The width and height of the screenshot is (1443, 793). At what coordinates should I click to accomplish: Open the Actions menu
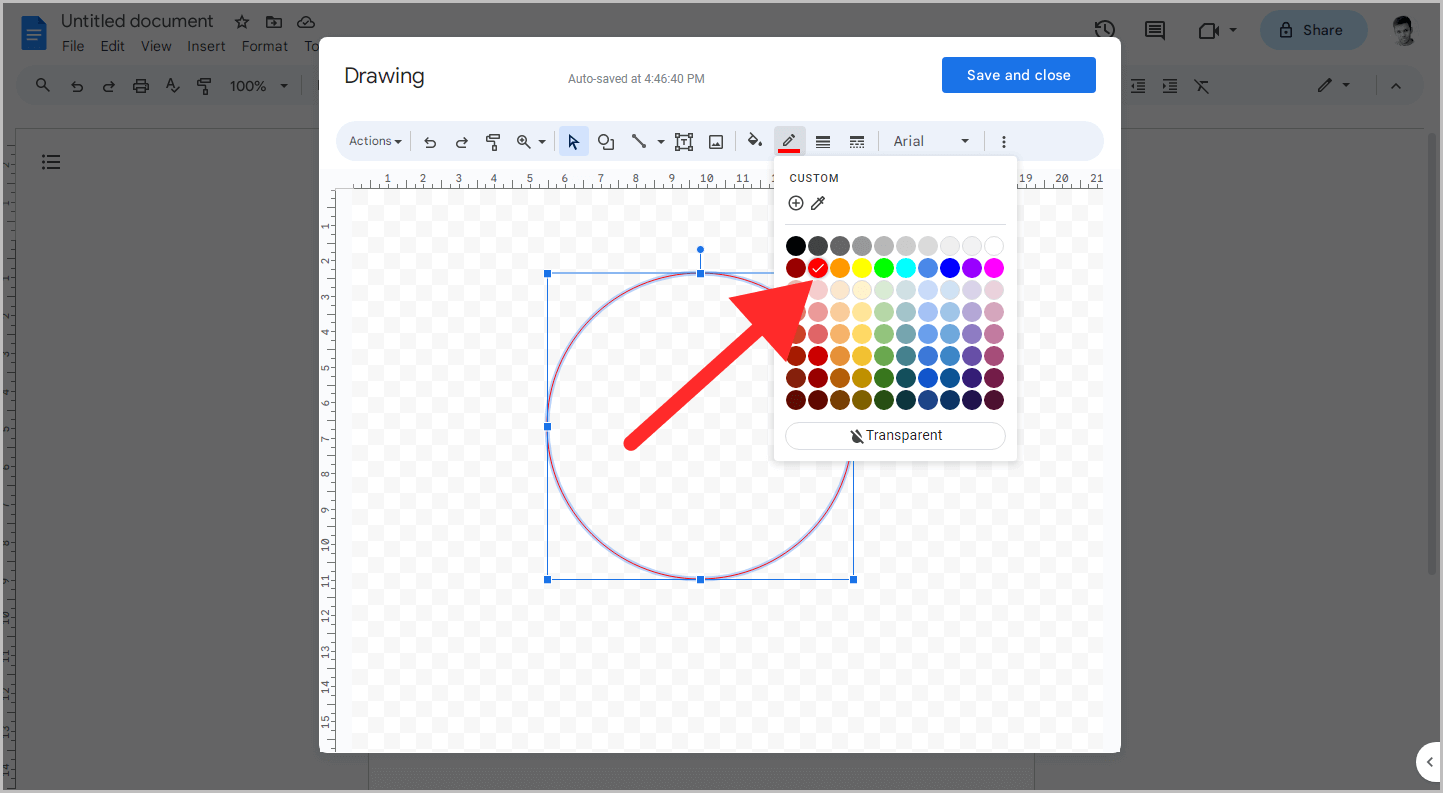click(x=371, y=141)
